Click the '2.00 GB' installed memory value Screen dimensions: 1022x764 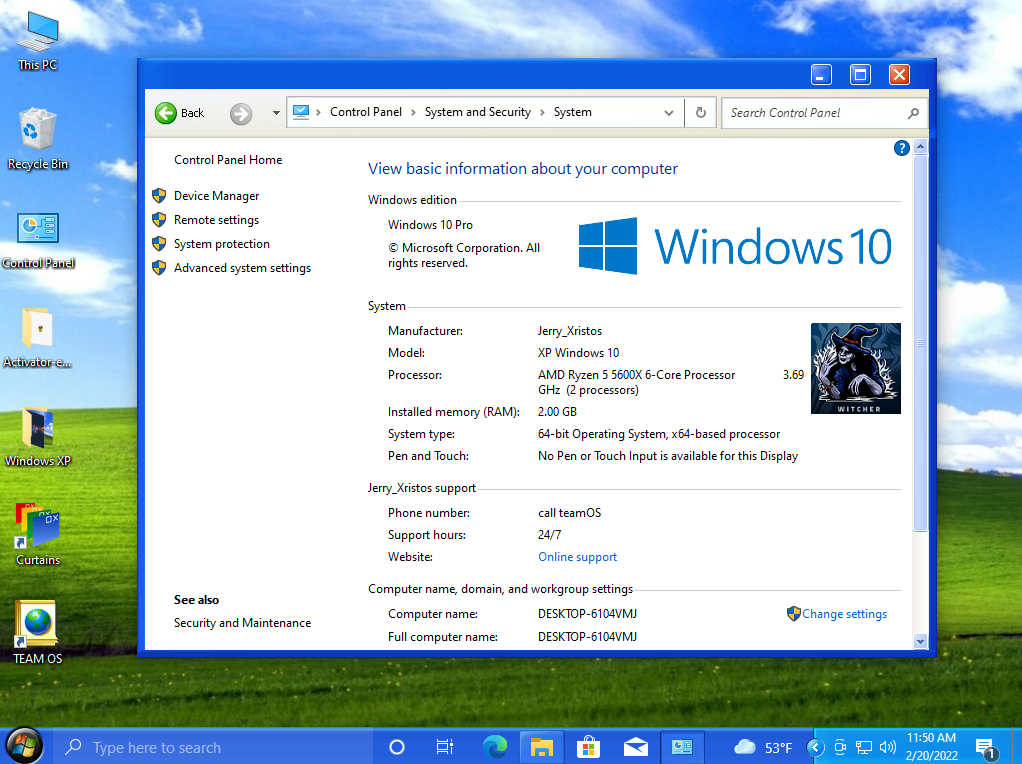(557, 412)
